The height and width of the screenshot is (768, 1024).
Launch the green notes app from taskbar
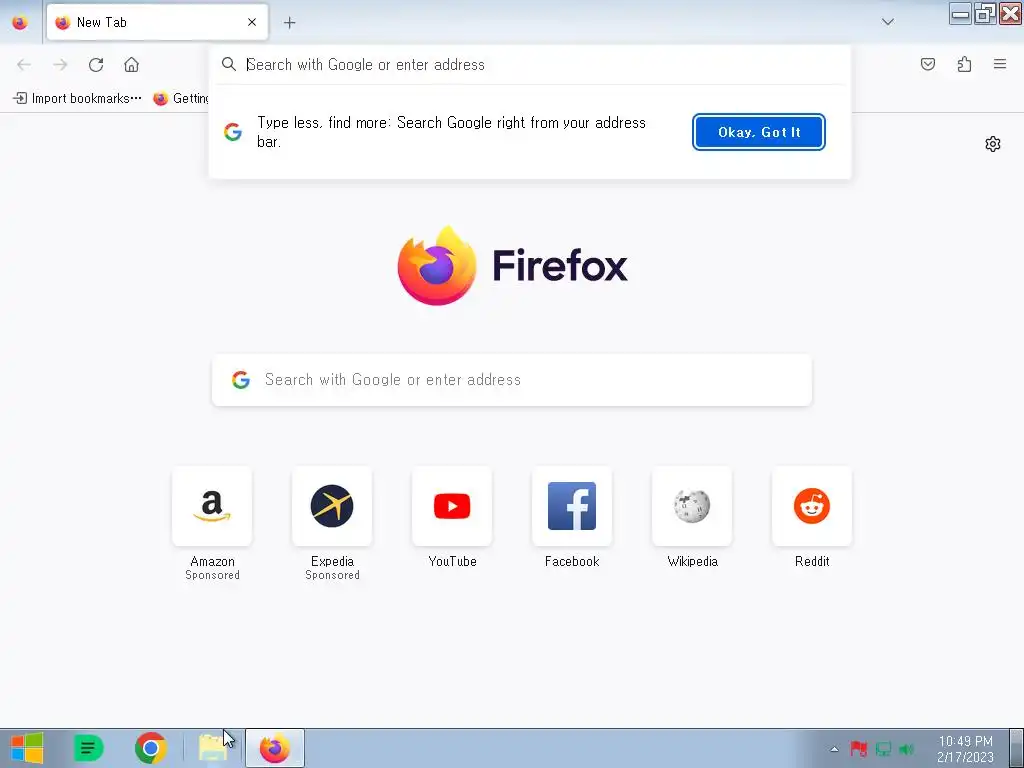tap(89, 748)
